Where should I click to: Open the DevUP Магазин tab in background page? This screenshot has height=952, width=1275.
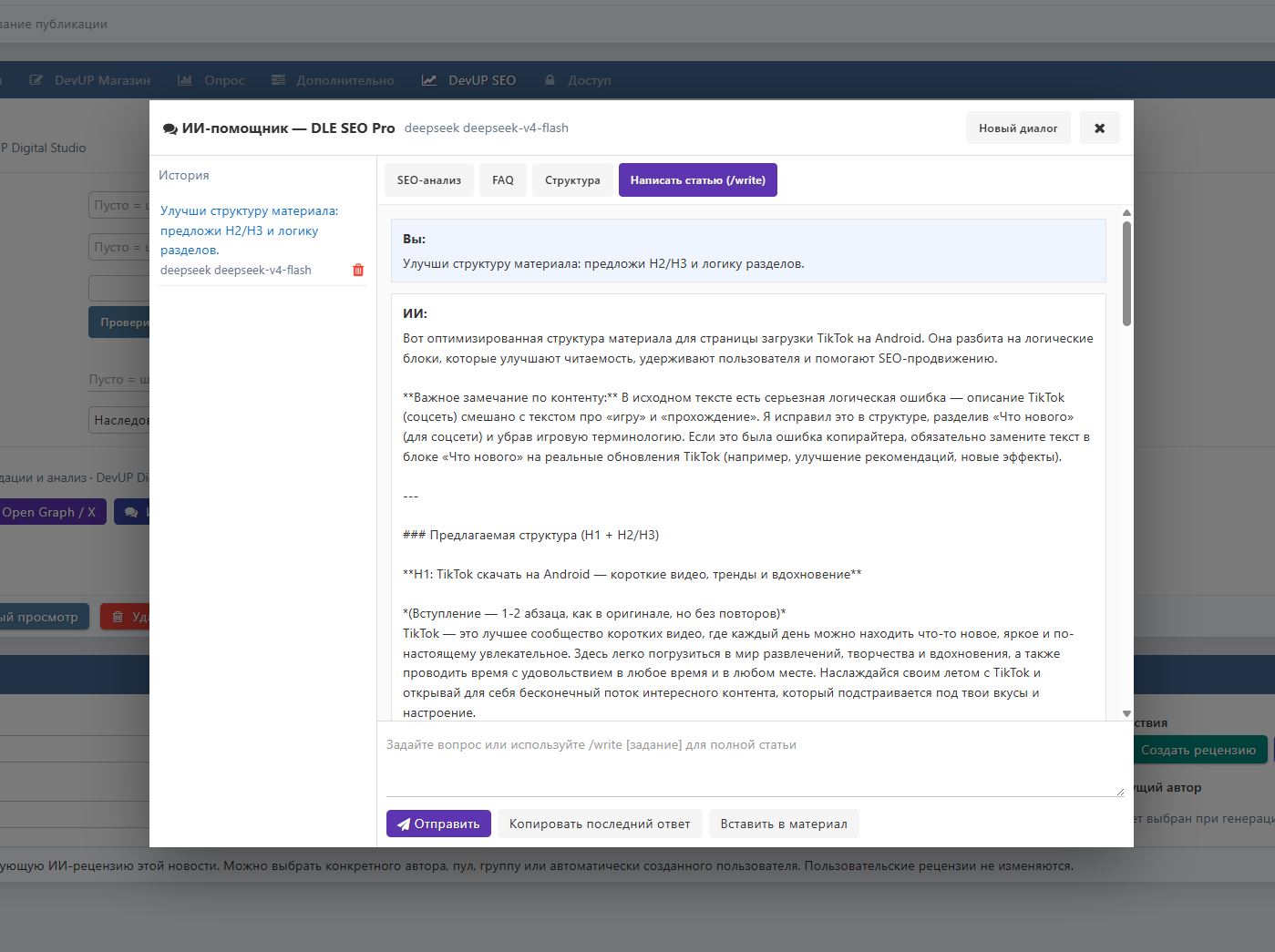coord(90,80)
